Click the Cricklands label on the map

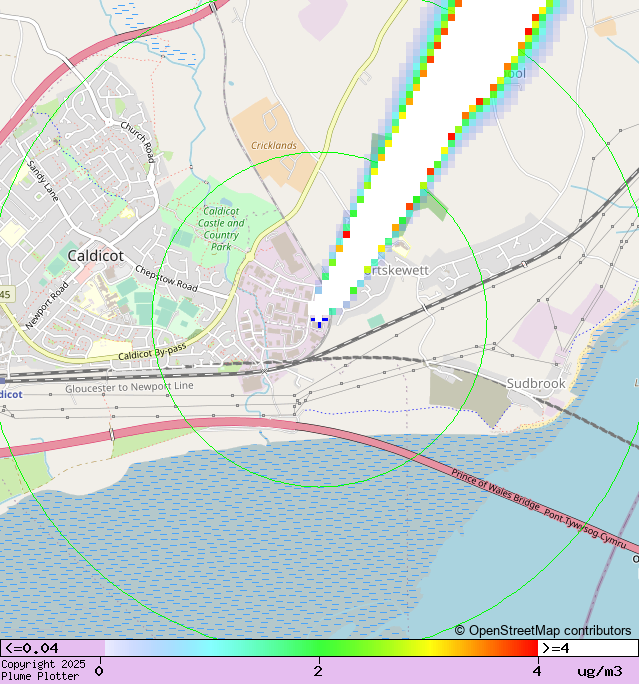(x=274, y=146)
